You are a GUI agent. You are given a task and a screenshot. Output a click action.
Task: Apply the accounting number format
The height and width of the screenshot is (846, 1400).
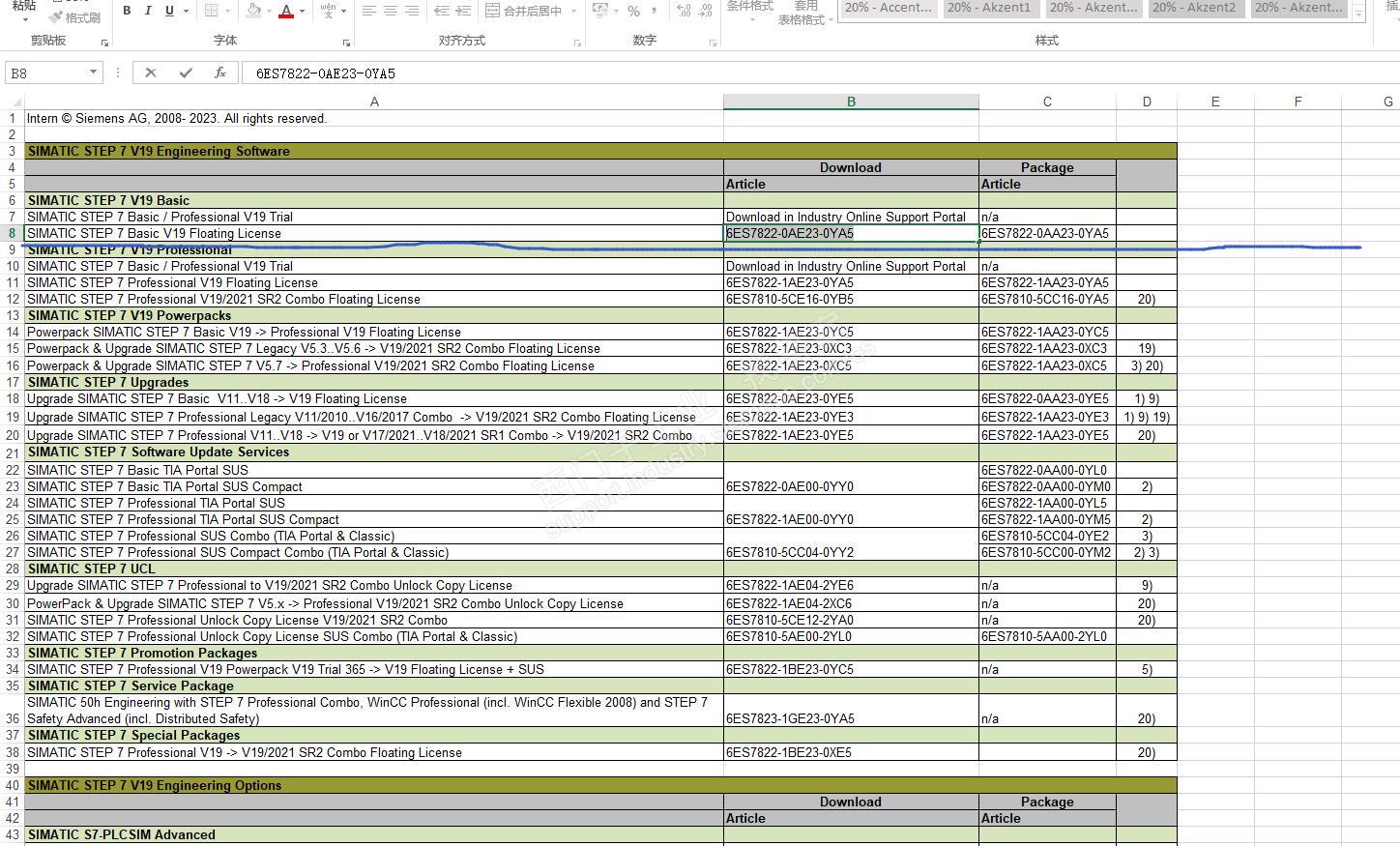[599, 11]
